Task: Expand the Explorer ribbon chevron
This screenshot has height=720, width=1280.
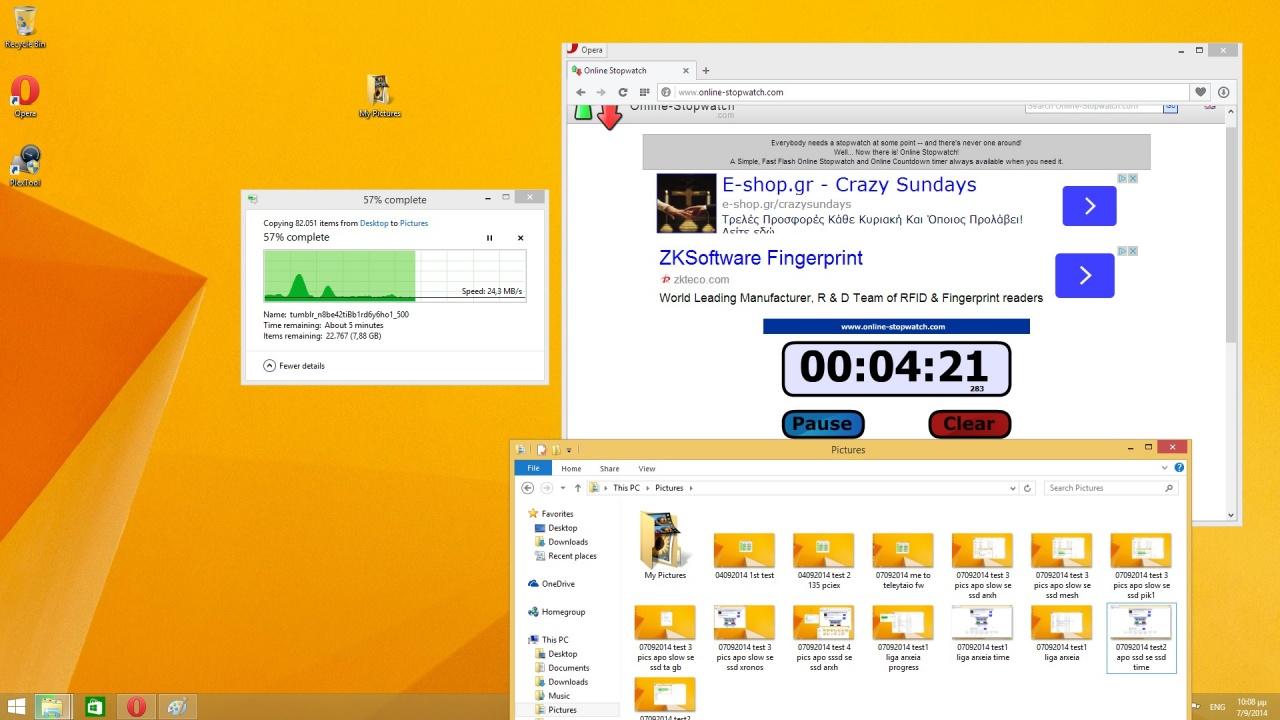Action: click(1165, 468)
